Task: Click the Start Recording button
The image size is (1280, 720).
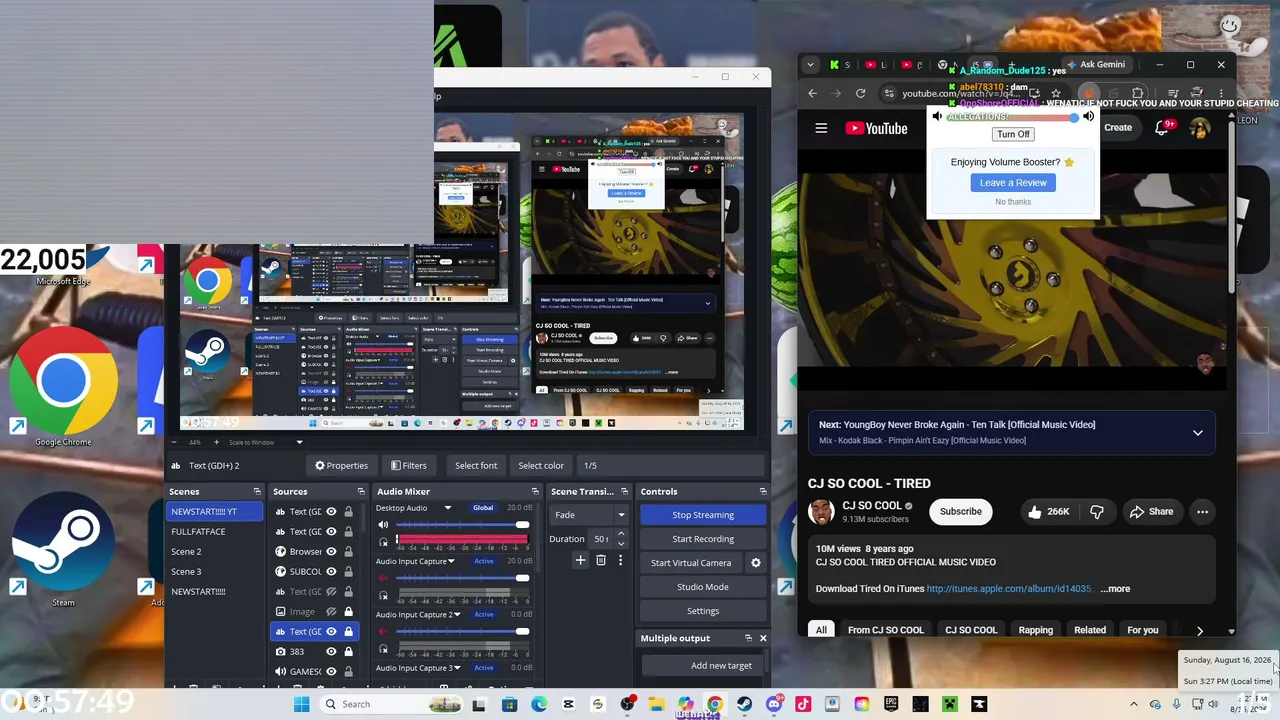Action: tap(703, 539)
